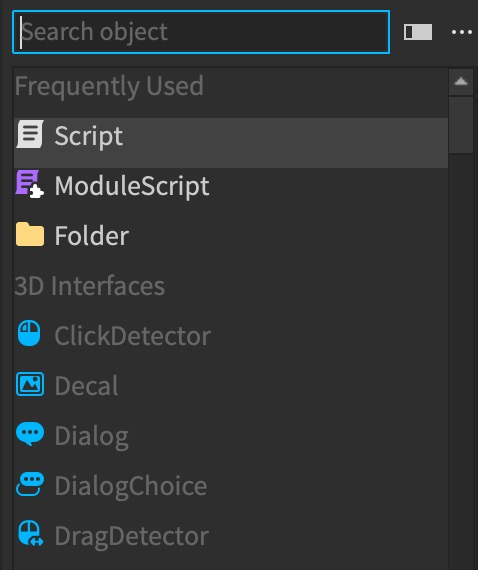Open the three-dot options menu
478x570 pixels.
click(462, 32)
